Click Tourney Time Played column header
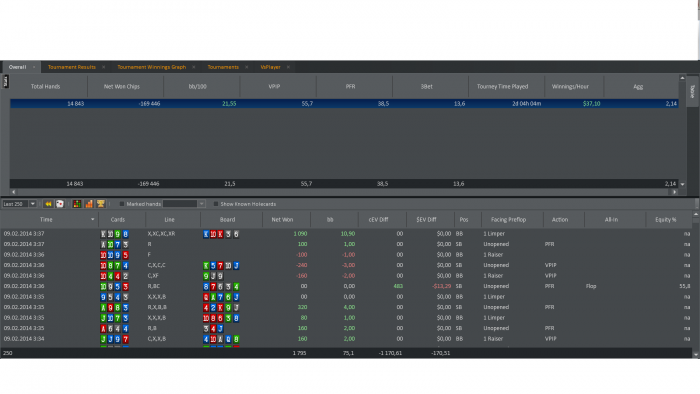700x394 pixels. coord(503,87)
